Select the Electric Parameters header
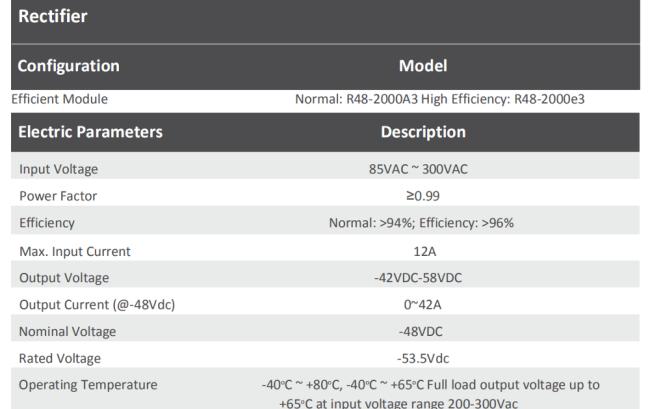The height and width of the screenshot is (409, 650). point(90,132)
